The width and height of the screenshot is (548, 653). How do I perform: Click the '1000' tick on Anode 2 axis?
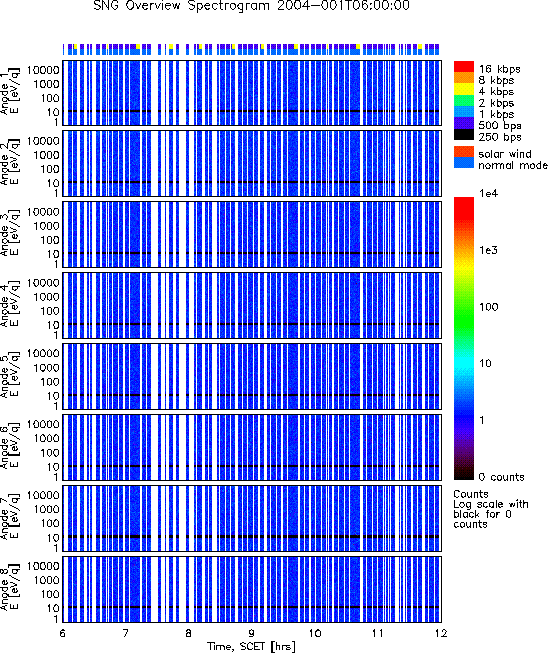pos(47,155)
